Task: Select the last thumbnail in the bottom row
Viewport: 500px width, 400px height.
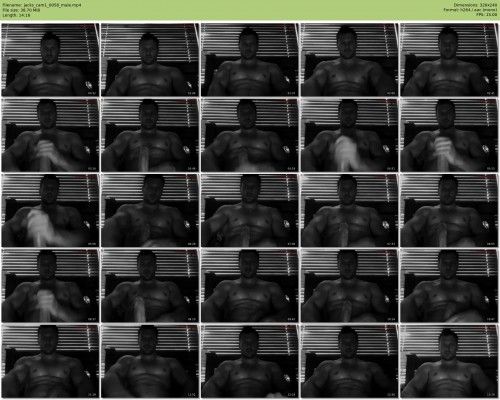Action: pyautogui.click(x=449, y=361)
